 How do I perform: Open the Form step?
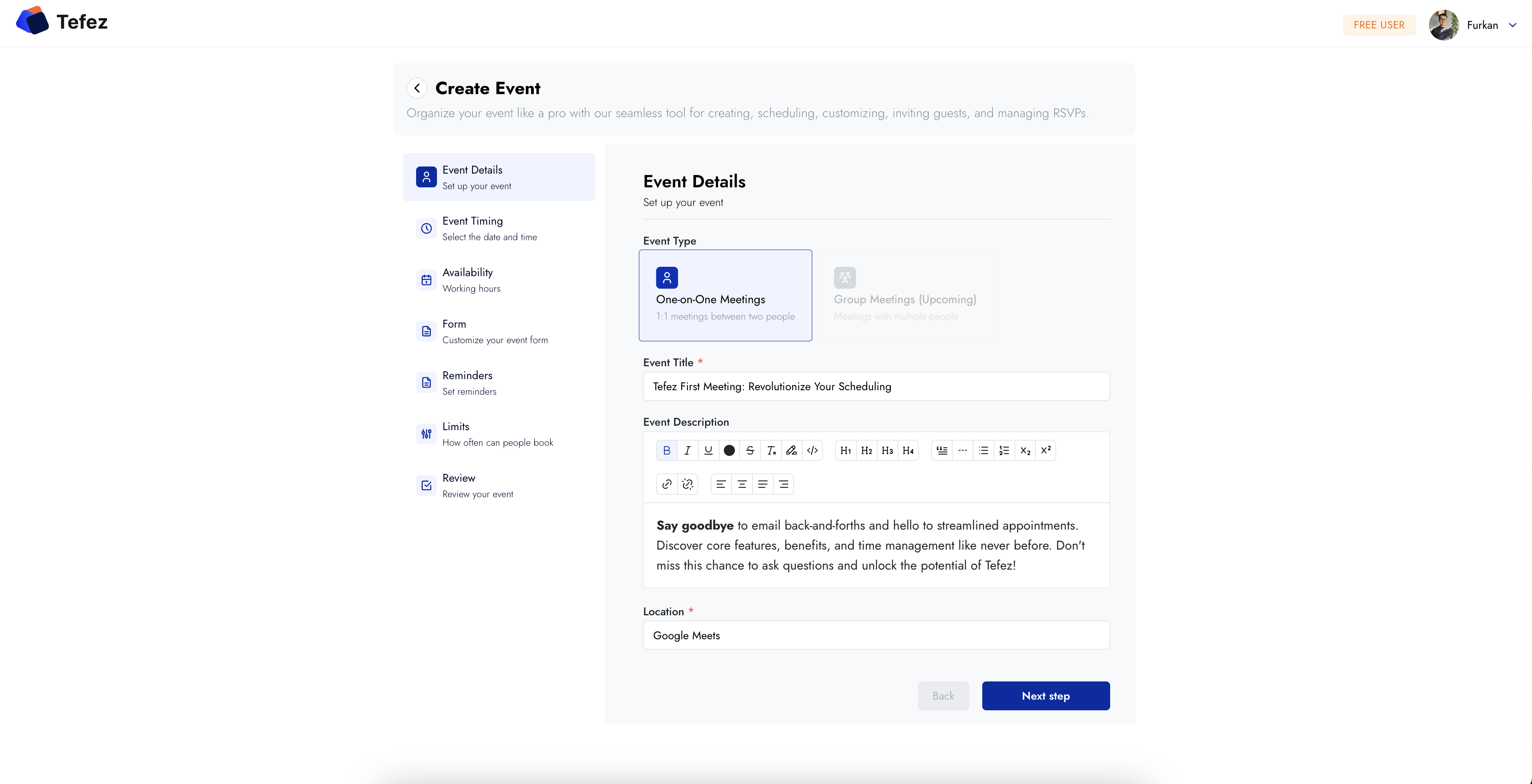click(x=498, y=331)
